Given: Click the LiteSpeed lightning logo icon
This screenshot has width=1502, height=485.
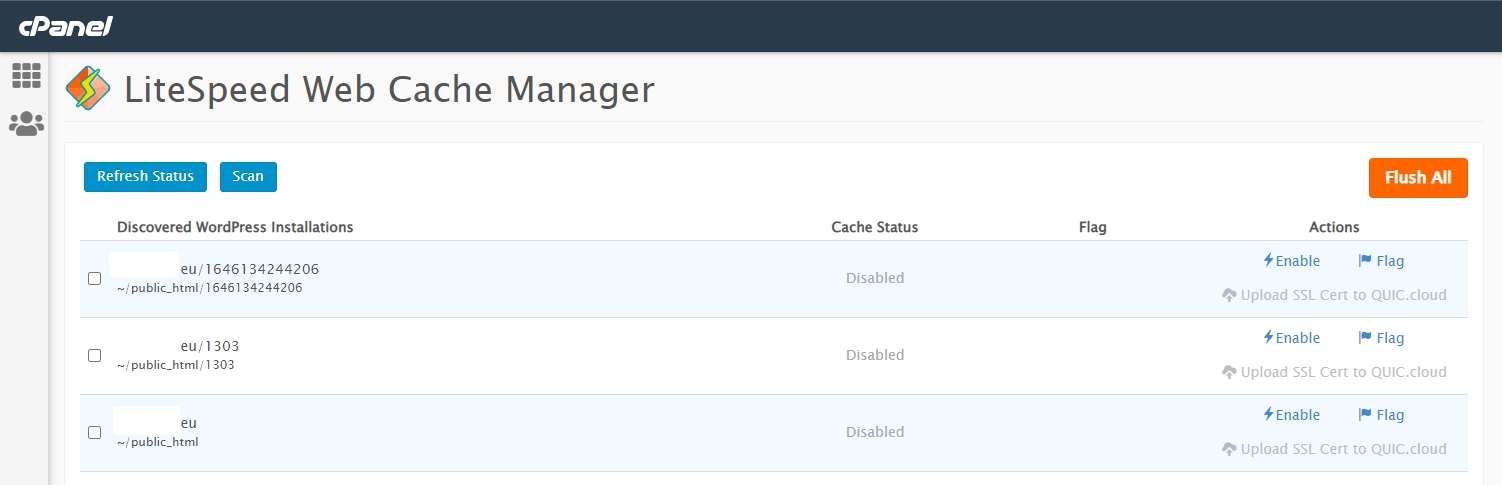Looking at the screenshot, I should click(x=88, y=89).
